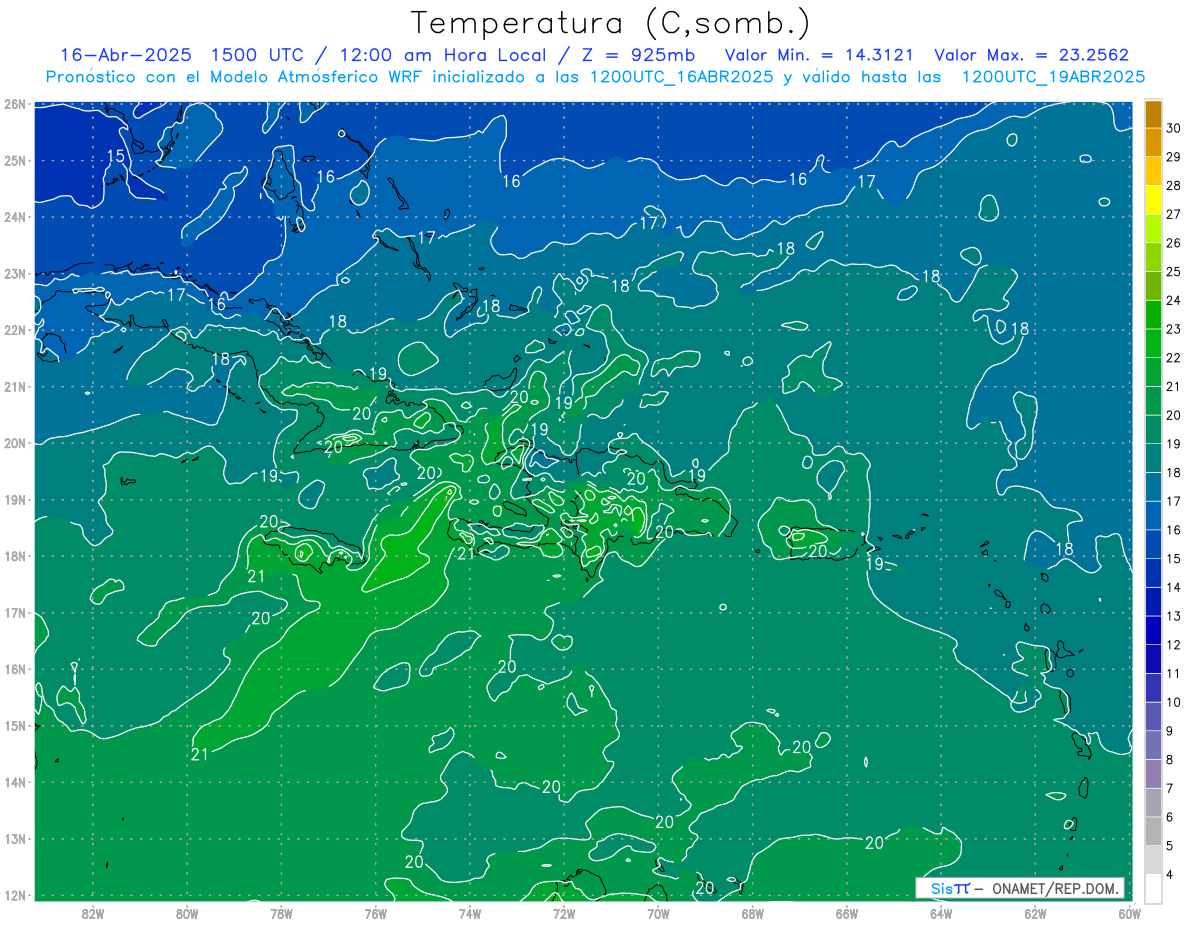Click the '74W' longitude axis label
The image size is (1200, 927).
[470, 913]
